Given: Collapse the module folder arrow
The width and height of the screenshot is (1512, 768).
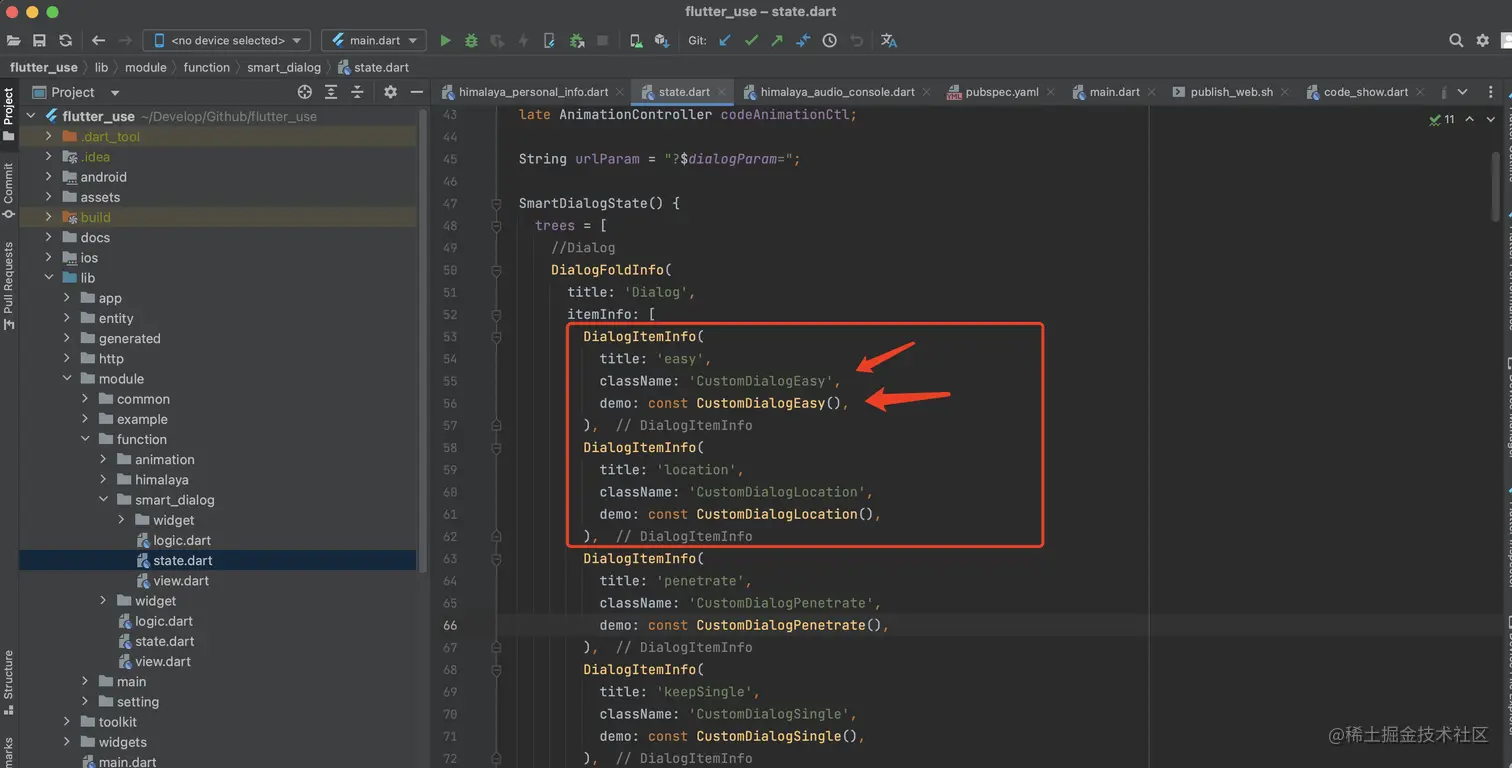Looking at the screenshot, I should [66, 379].
